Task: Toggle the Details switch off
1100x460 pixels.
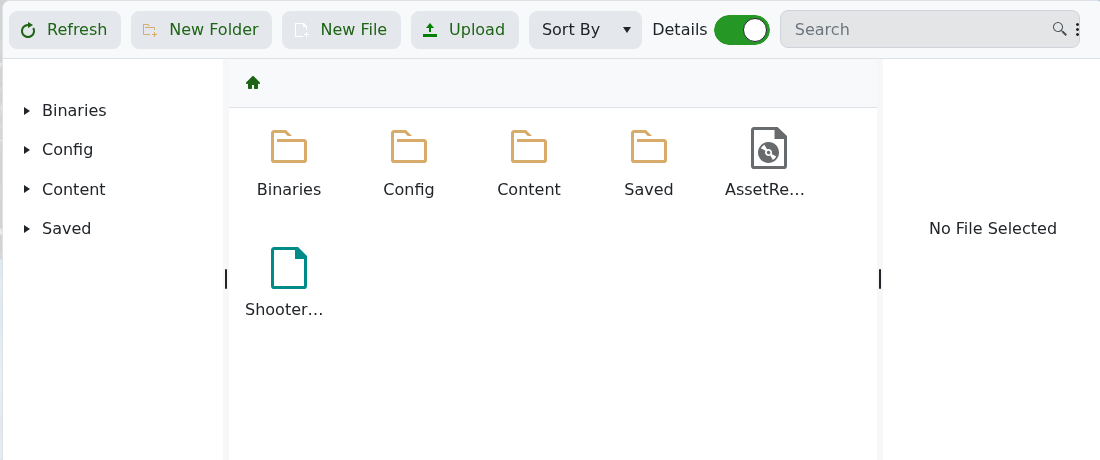Action: click(x=742, y=30)
